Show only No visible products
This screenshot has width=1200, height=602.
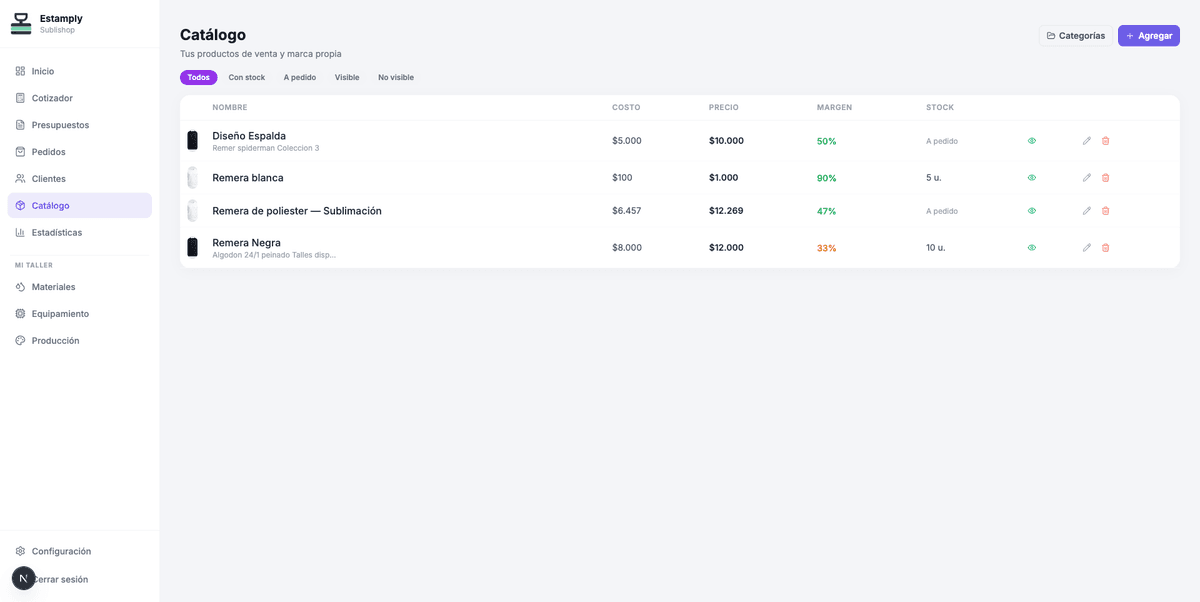(395, 77)
